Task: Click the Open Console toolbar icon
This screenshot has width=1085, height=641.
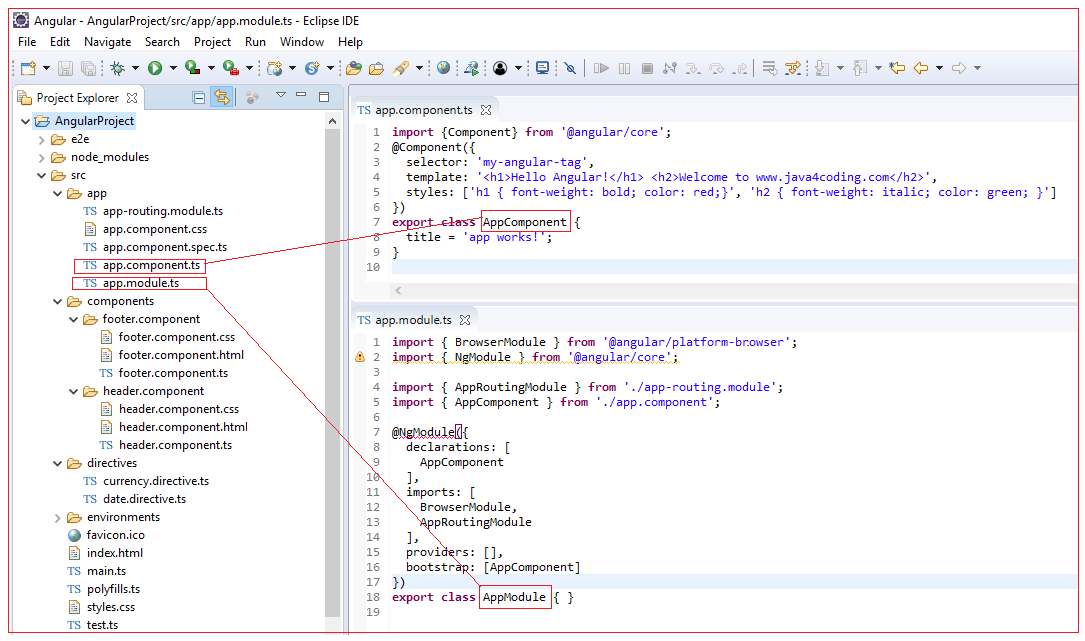Action: pos(544,68)
